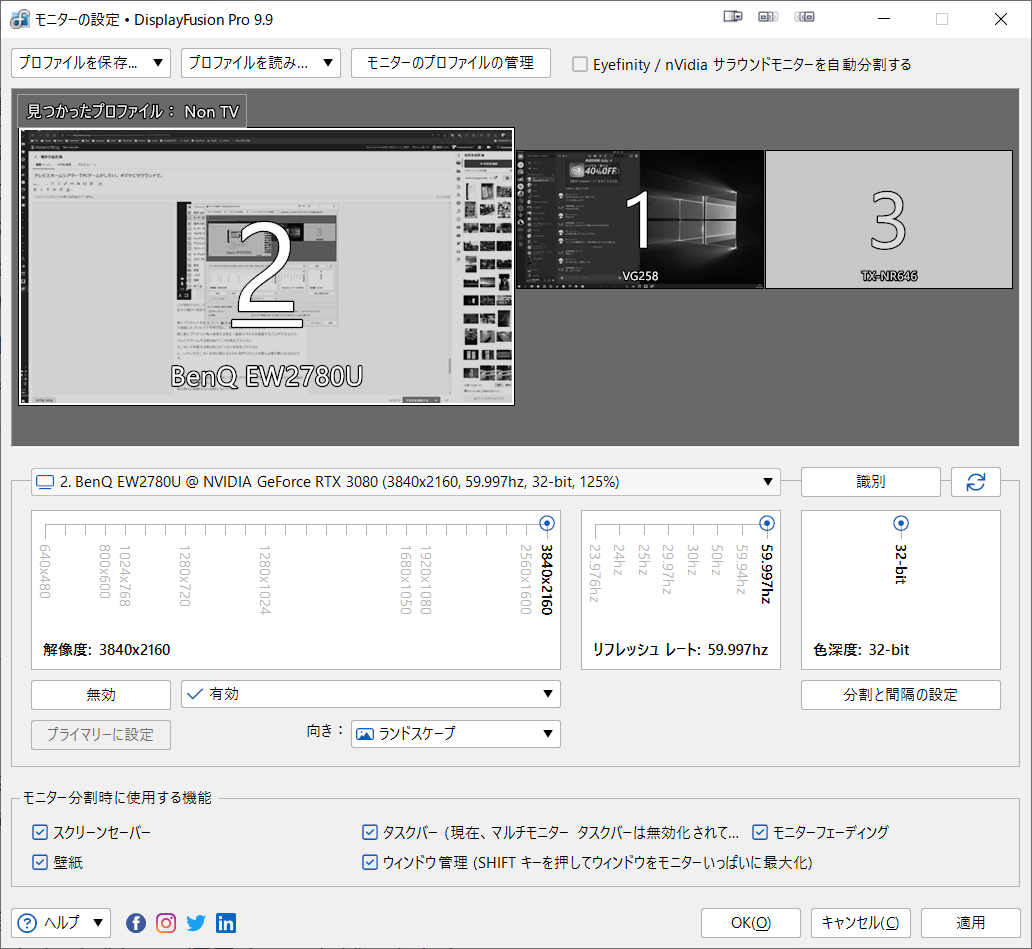Viewport: 1032px width, 949px height.
Task: Click the 800x600 resolution label
Action: point(105,571)
